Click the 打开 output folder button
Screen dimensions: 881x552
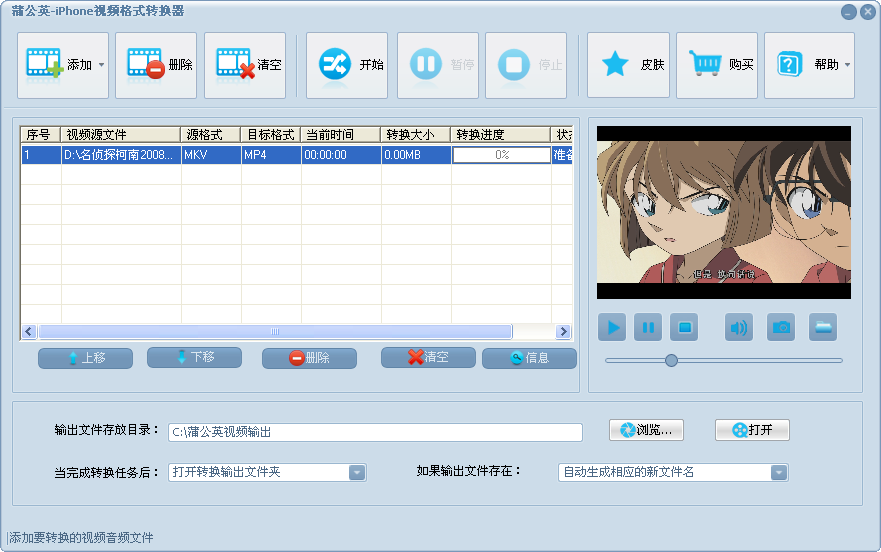pyautogui.click(x=752, y=430)
